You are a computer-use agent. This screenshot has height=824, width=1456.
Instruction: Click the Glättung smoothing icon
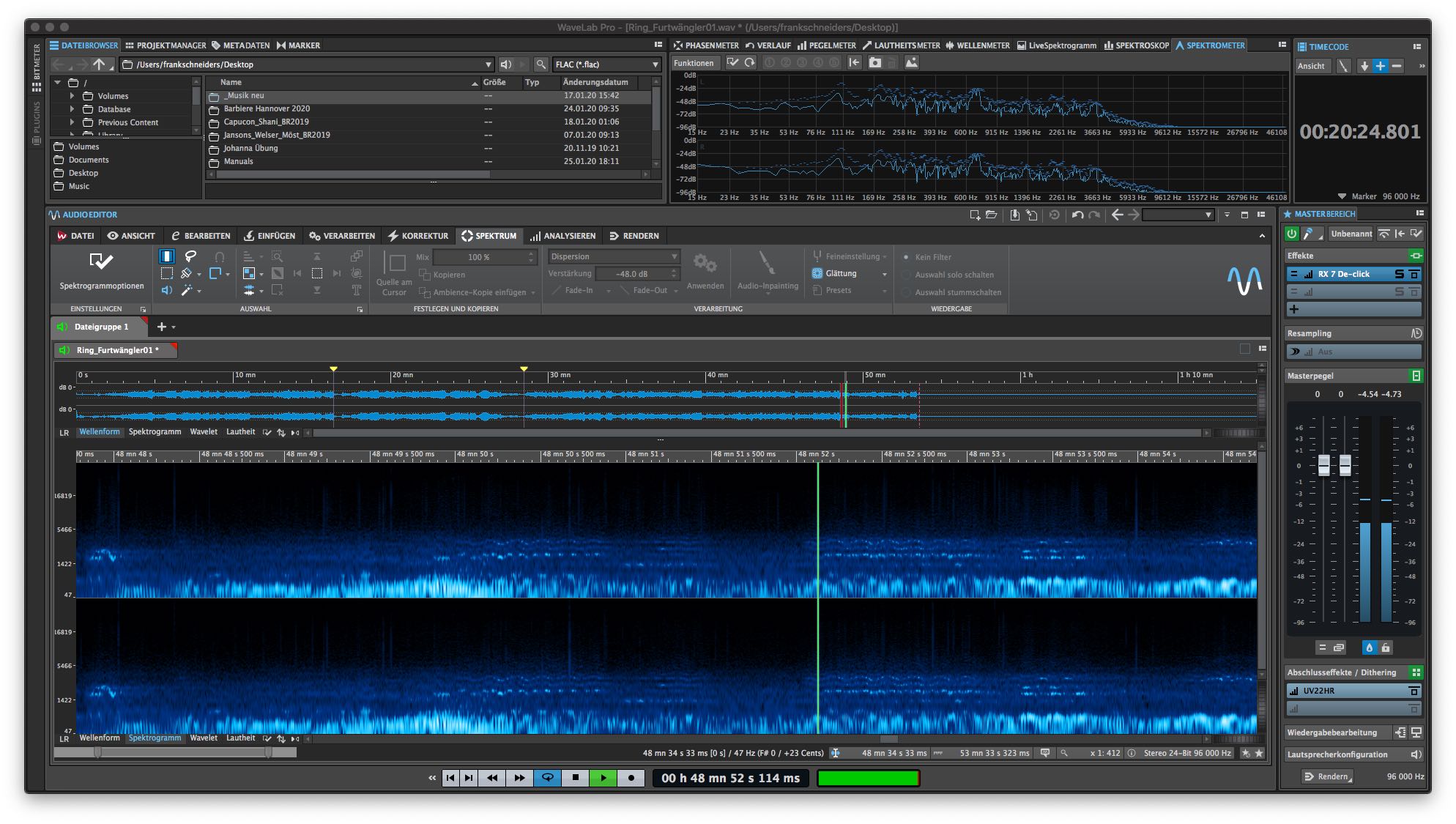(817, 273)
